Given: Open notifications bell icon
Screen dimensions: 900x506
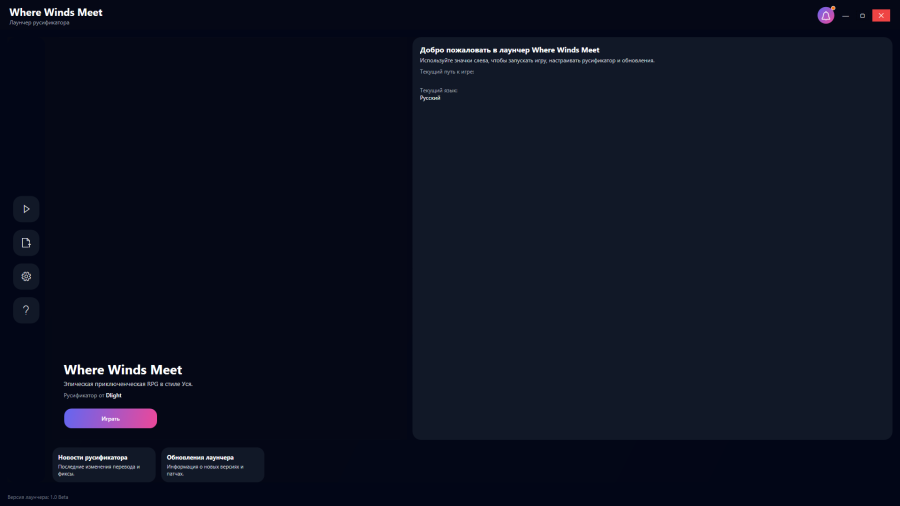Looking at the screenshot, I should (x=825, y=15).
